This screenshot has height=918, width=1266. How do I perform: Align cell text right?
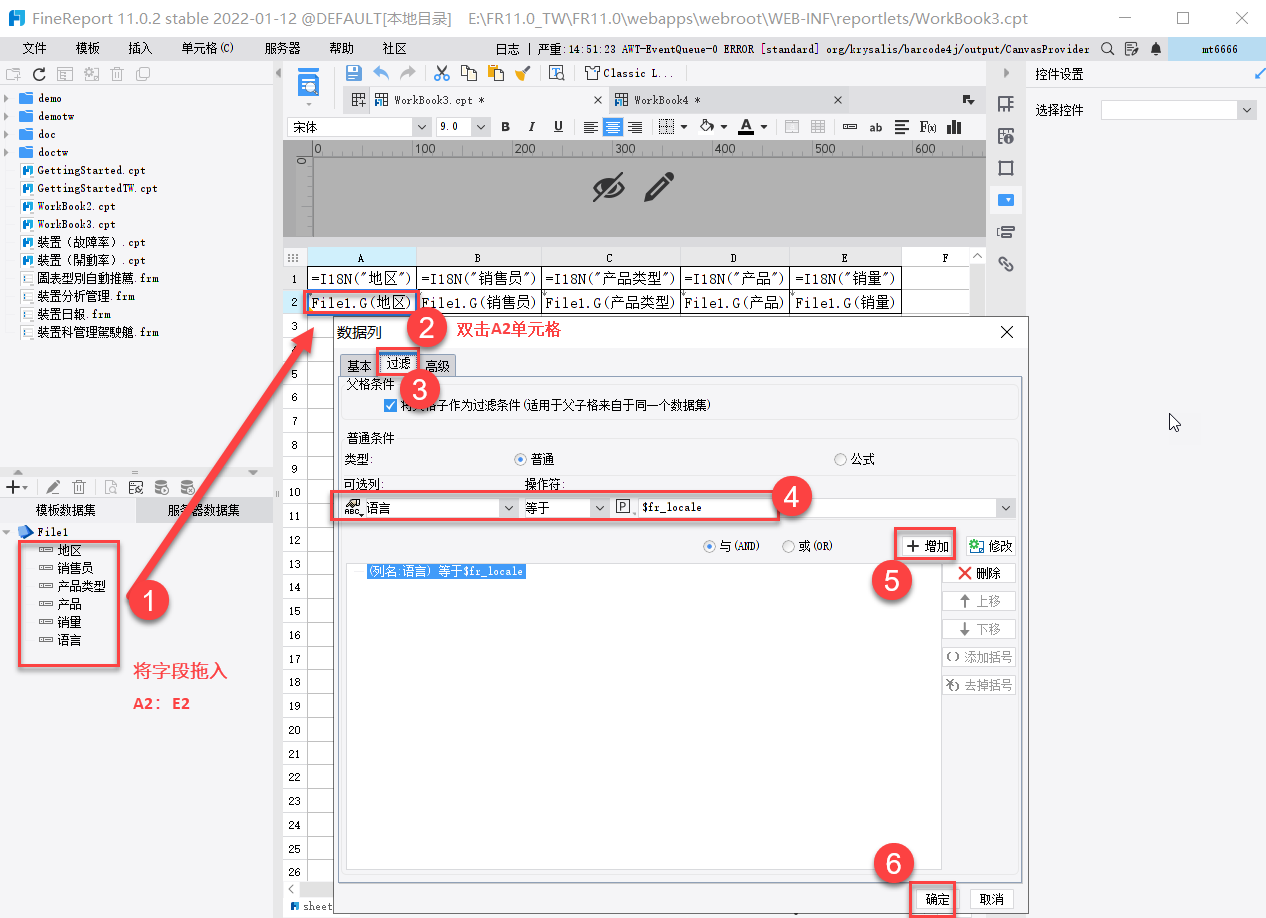coord(635,127)
